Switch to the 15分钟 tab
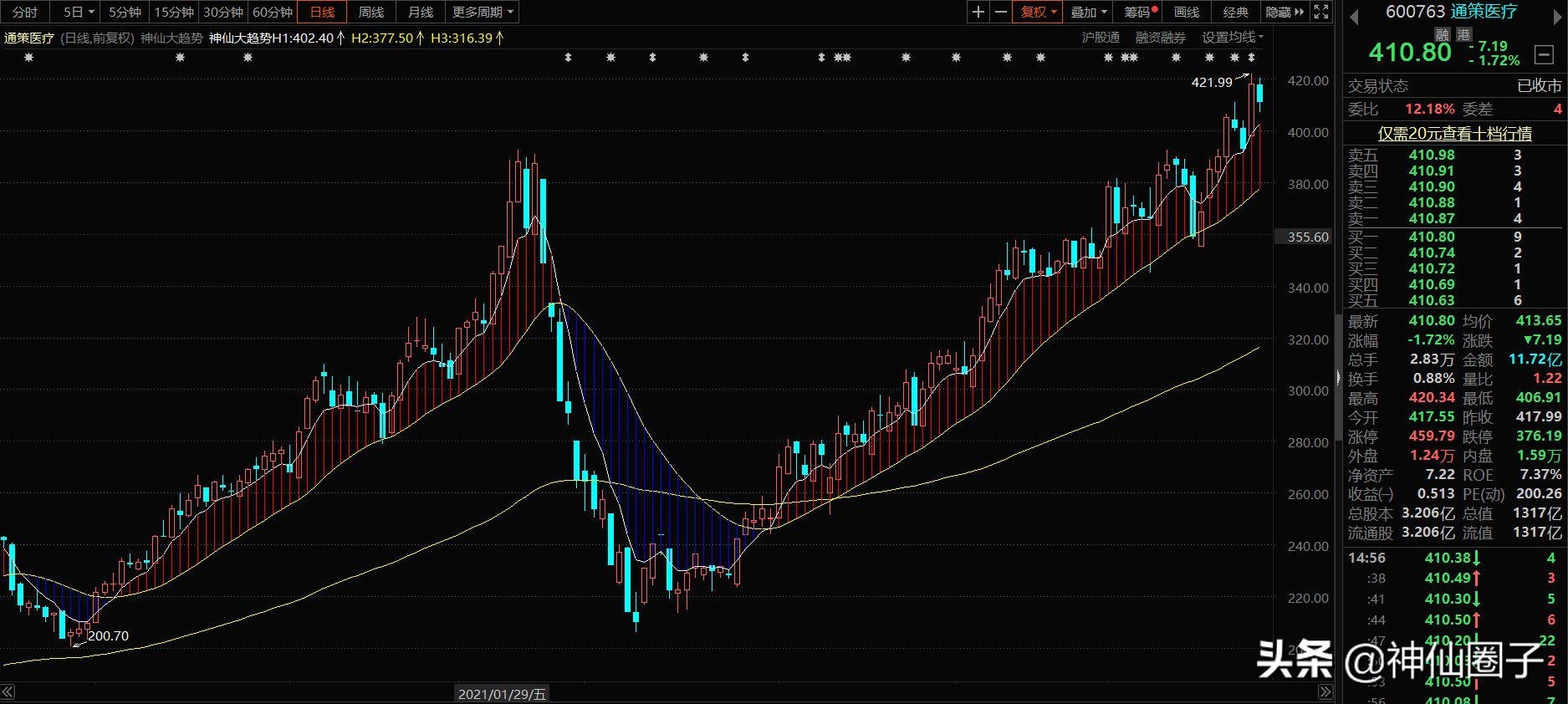The image size is (1568, 704). click(x=174, y=12)
